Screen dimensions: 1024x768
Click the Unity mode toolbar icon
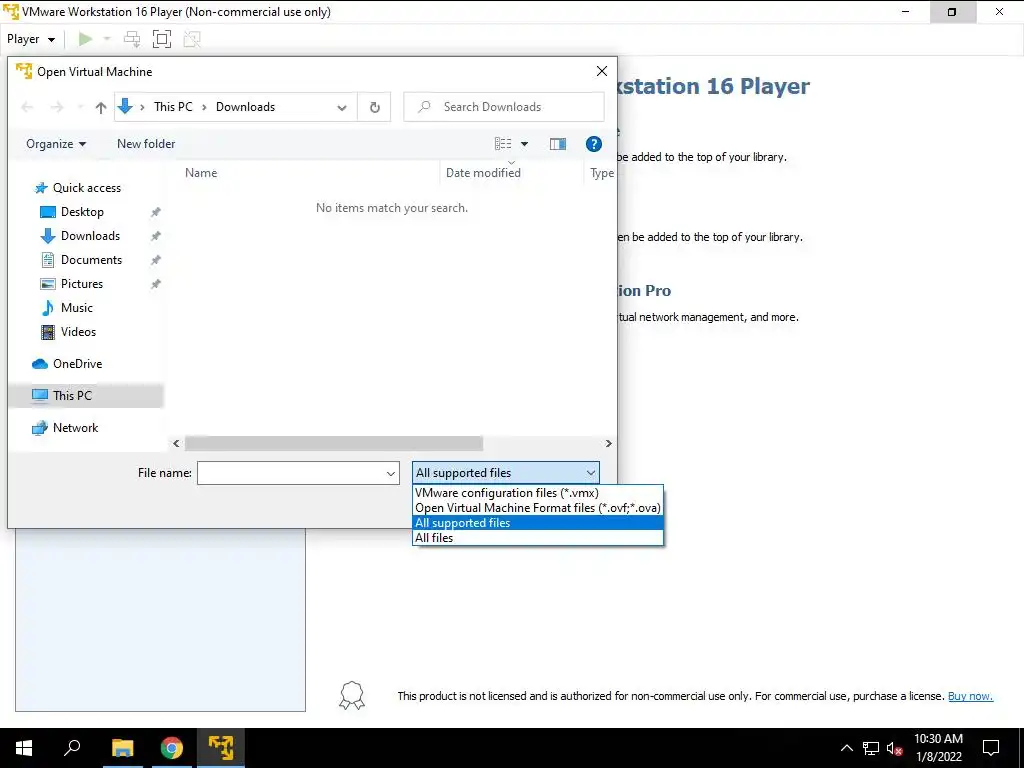(192, 39)
